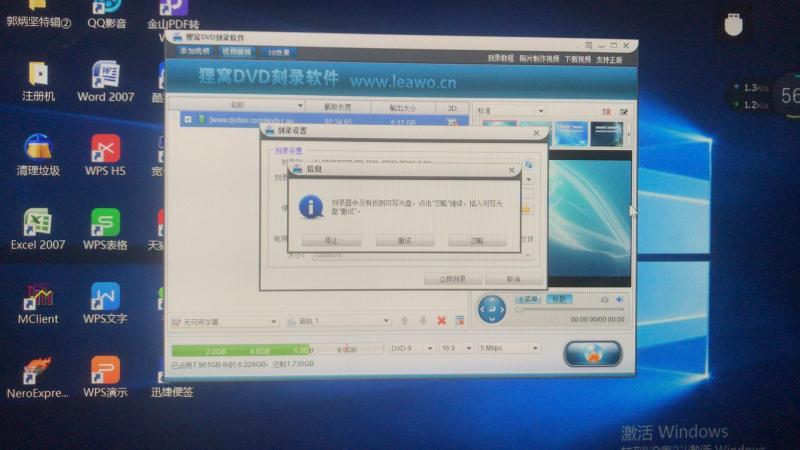The width and height of the screenshot is (800, 450).
Task: Move video up with up arrow icon
Action: point(404,320)
